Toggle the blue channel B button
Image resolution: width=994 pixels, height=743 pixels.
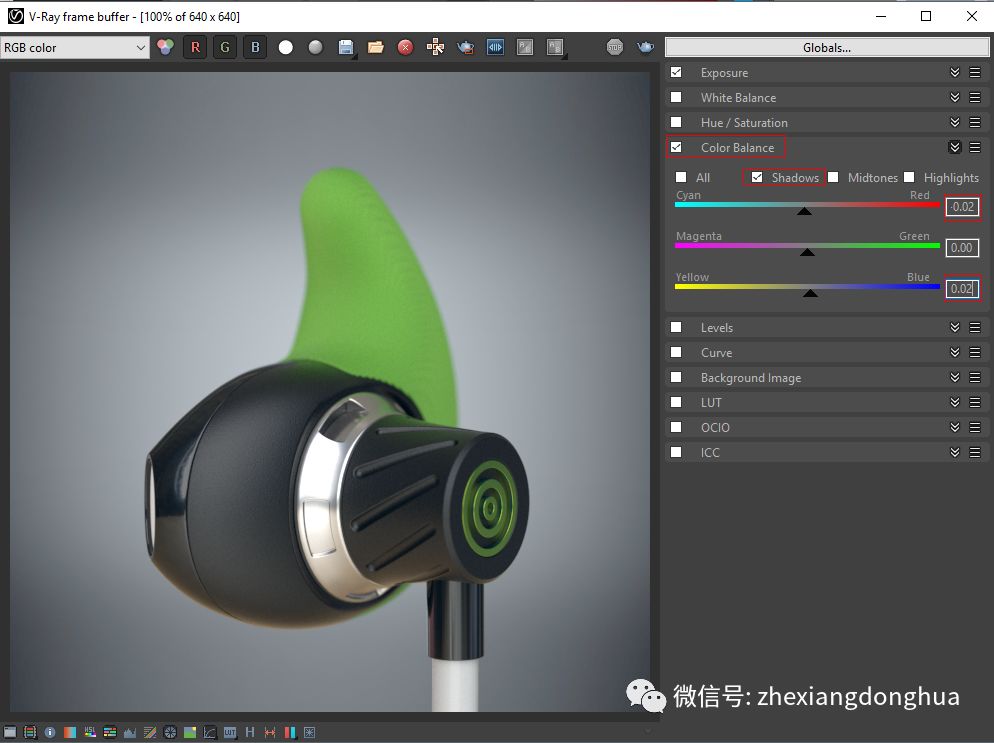255,48
